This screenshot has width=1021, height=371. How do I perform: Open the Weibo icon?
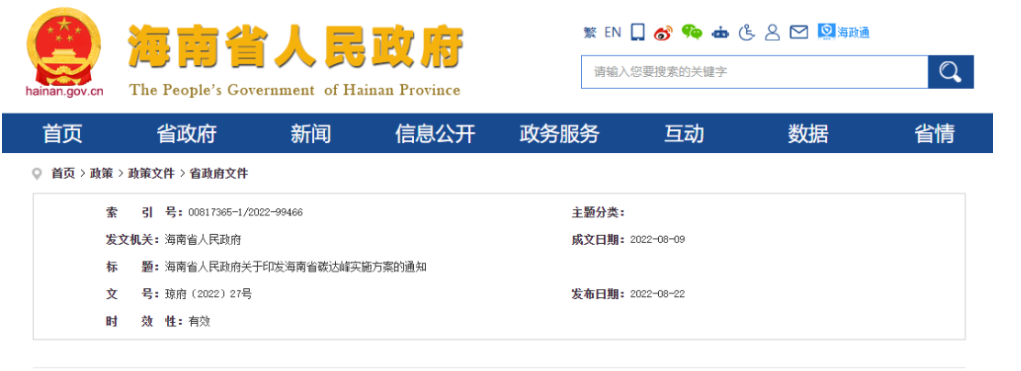[663, 32]
